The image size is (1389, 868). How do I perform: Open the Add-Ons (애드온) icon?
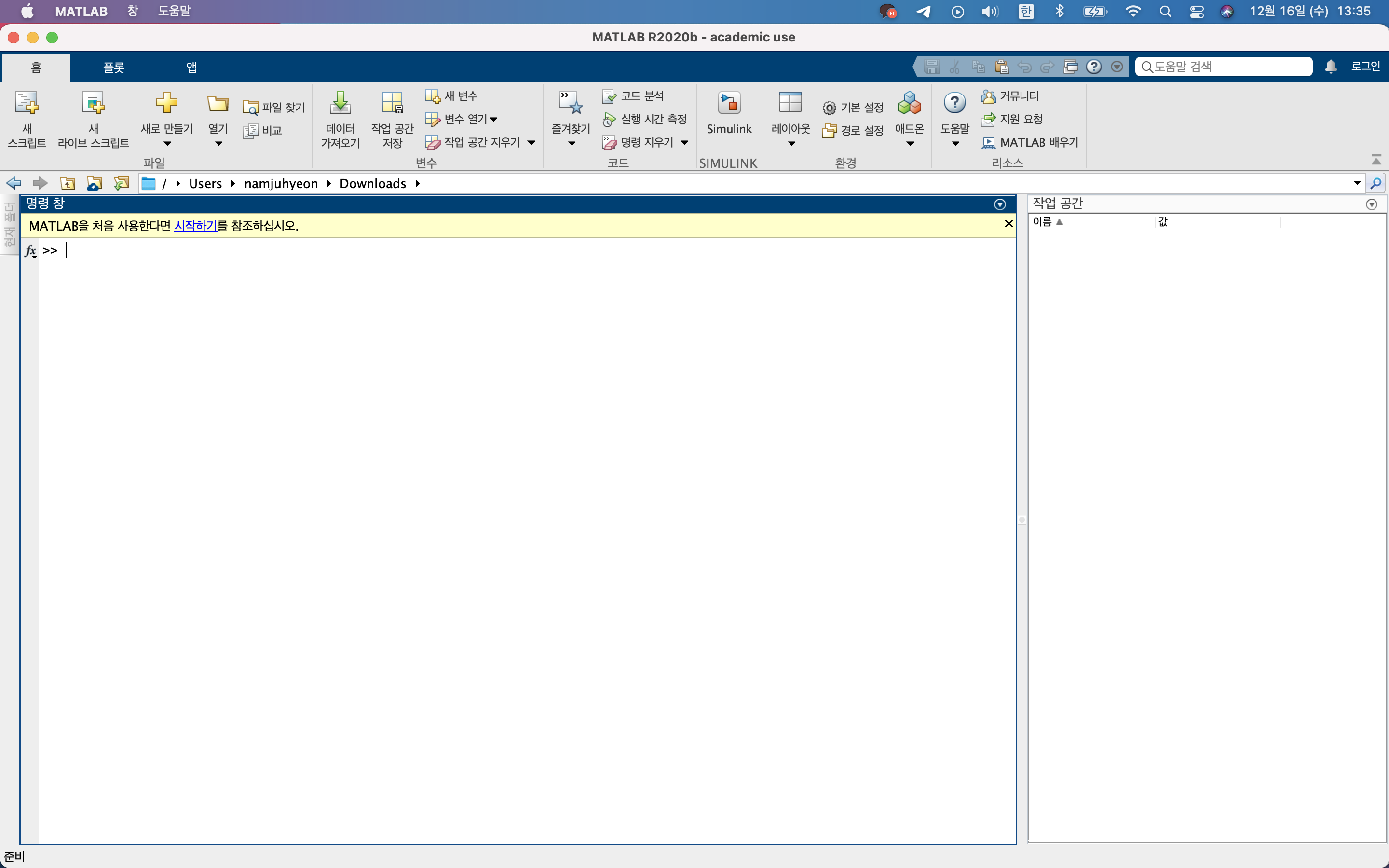point(909,103)
